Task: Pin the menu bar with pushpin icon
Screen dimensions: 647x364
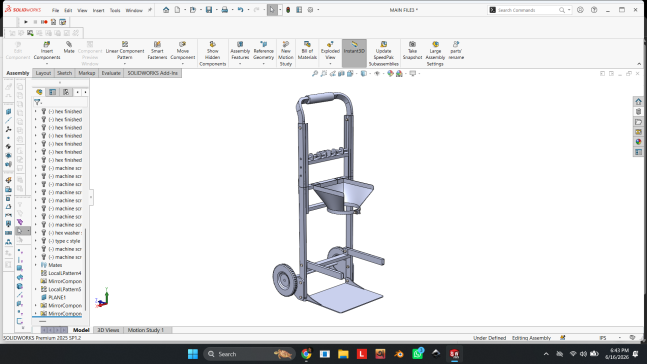Action: coord(150,10)
